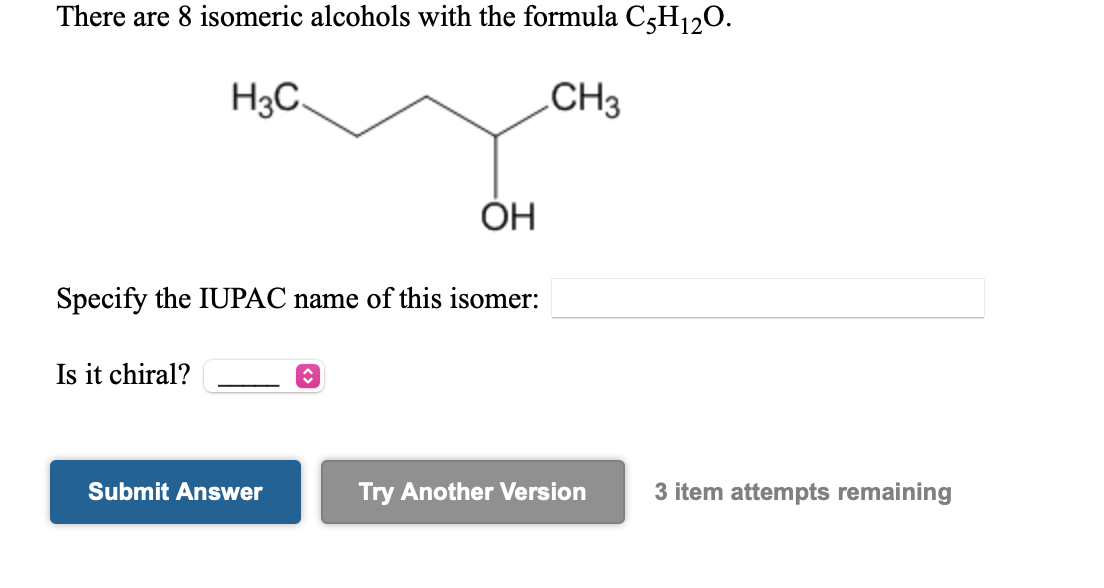Expand the "Is it chiral?" selector

click(x=264, y=376)
